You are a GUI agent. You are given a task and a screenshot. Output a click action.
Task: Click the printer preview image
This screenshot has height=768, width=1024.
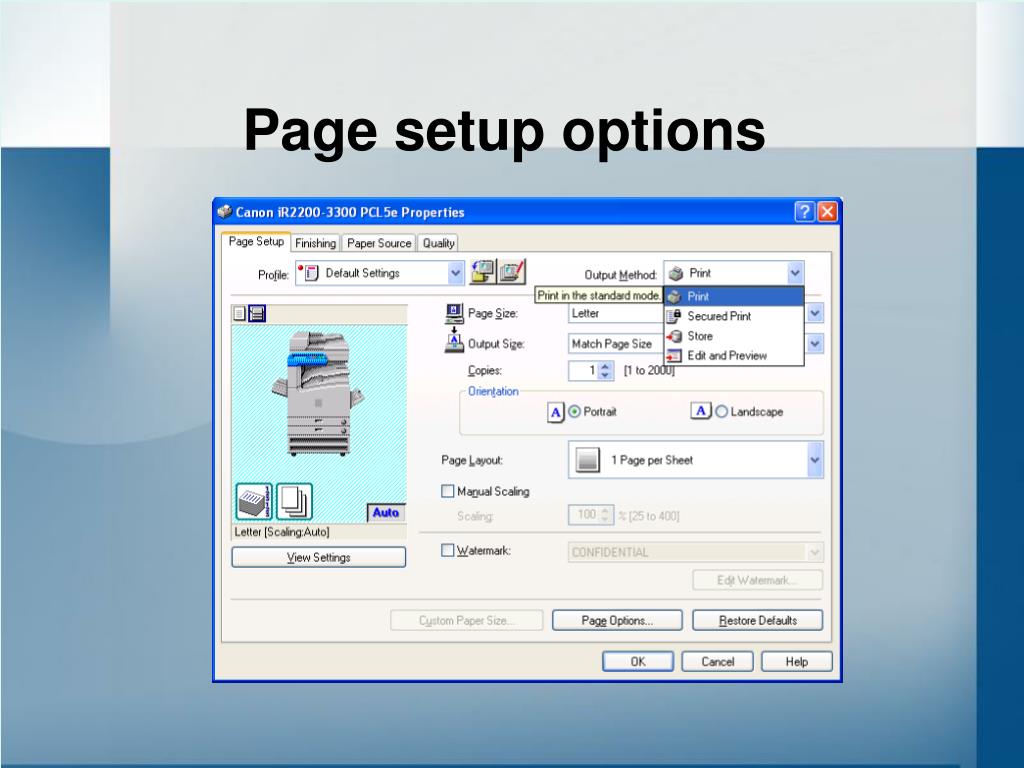(318, 393)
